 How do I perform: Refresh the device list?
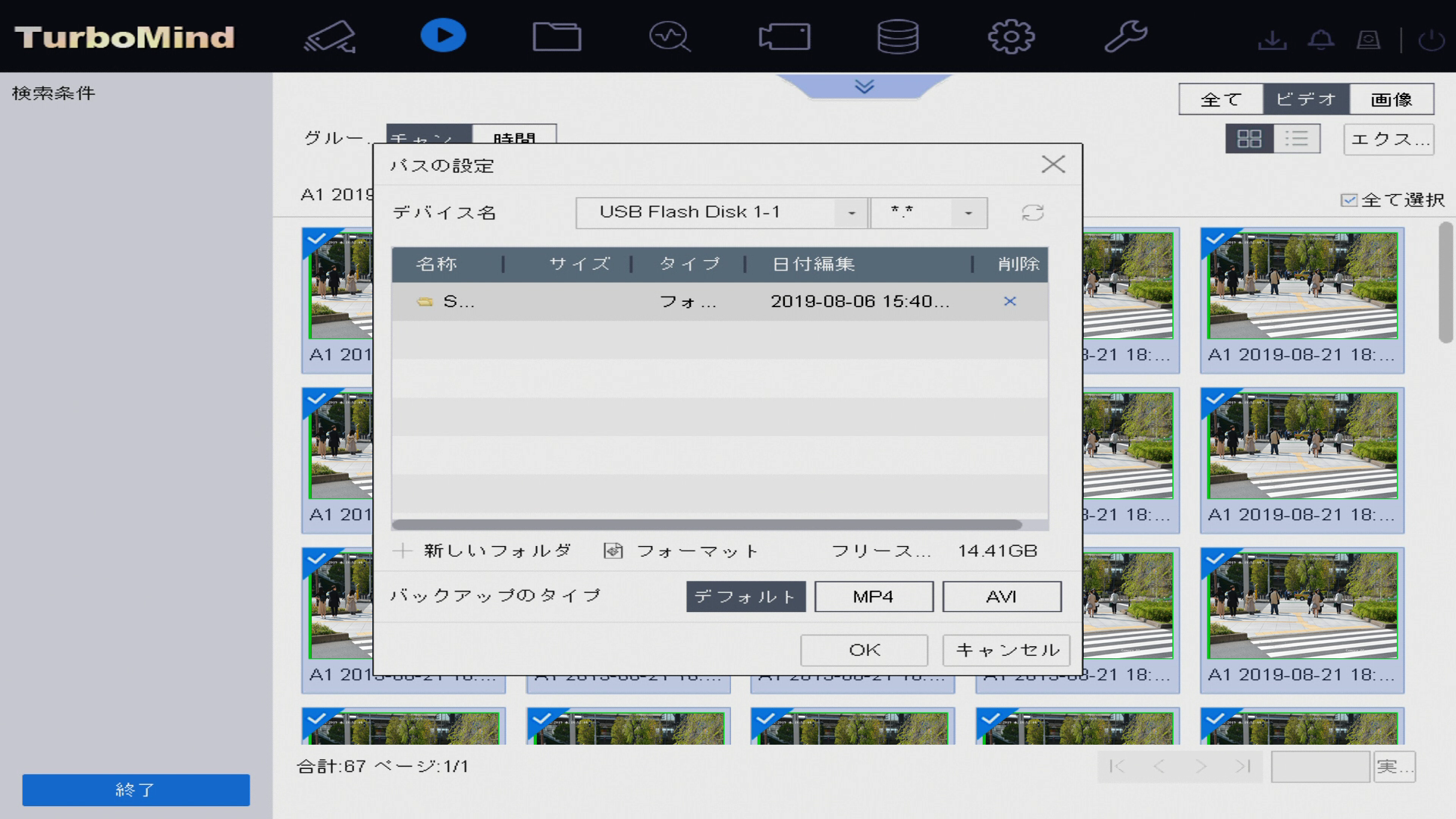[1033, 213]
